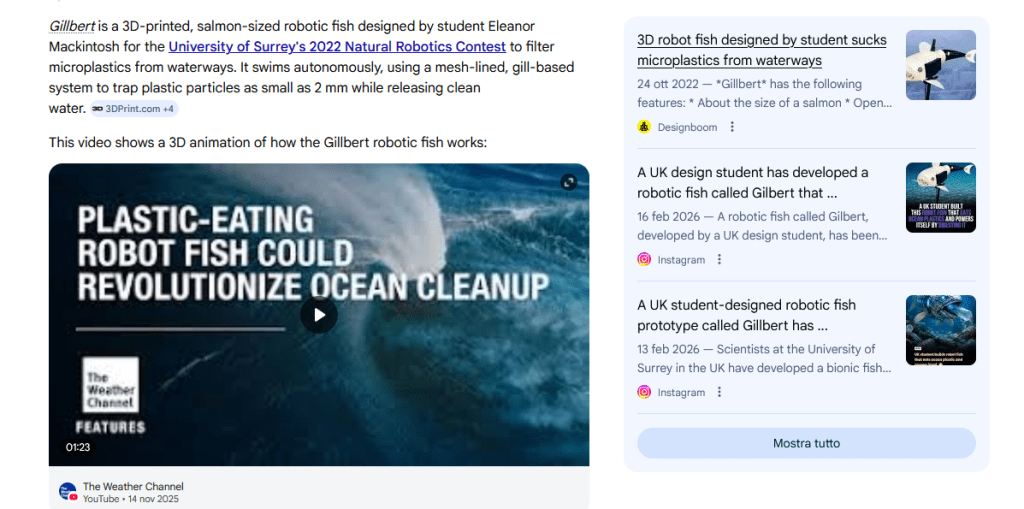The width and height of the screenshot is (1024, 509).
Task: Click first Instagram source icon
Action: tap(644, 259)
